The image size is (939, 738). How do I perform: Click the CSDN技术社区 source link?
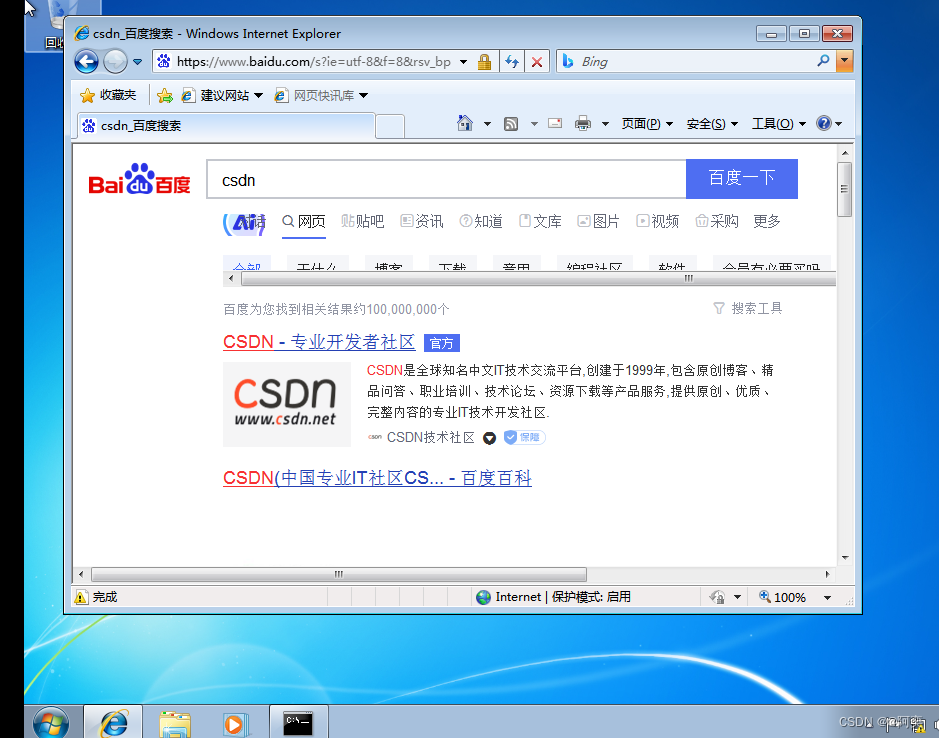coord(431,437)
